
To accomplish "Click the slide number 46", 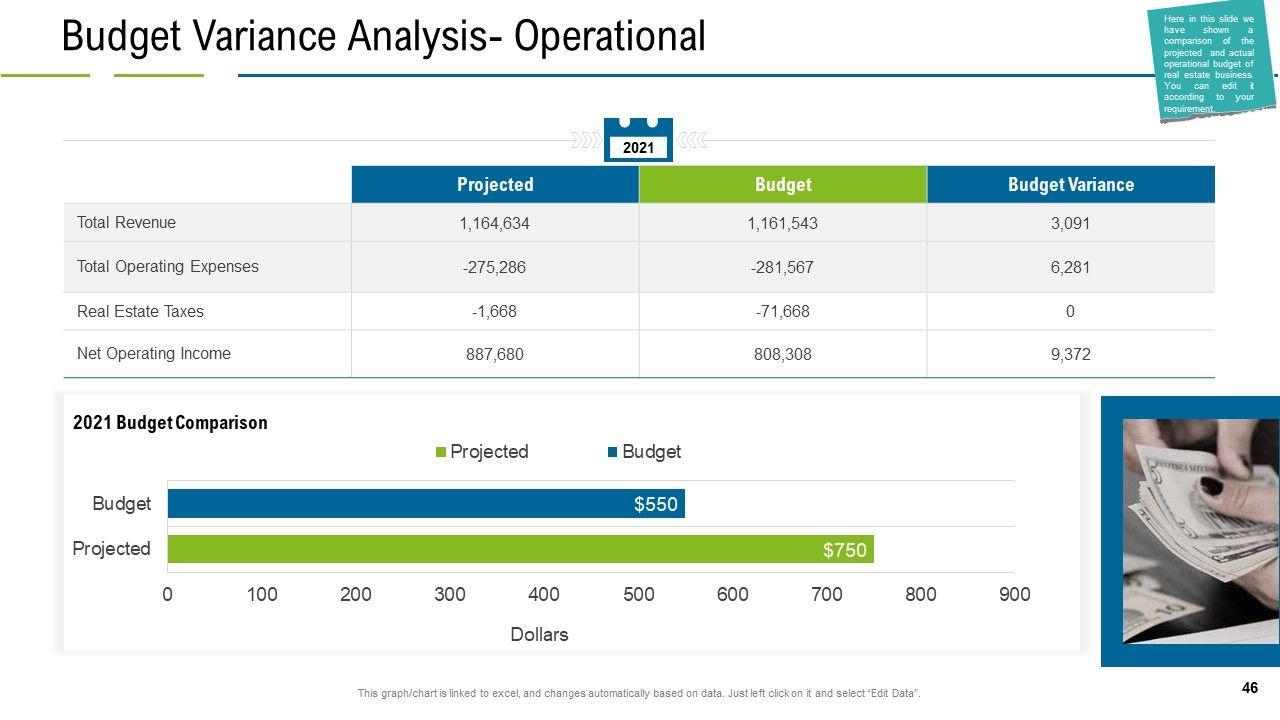I will pyautogui.click(x=1249, y=688).
